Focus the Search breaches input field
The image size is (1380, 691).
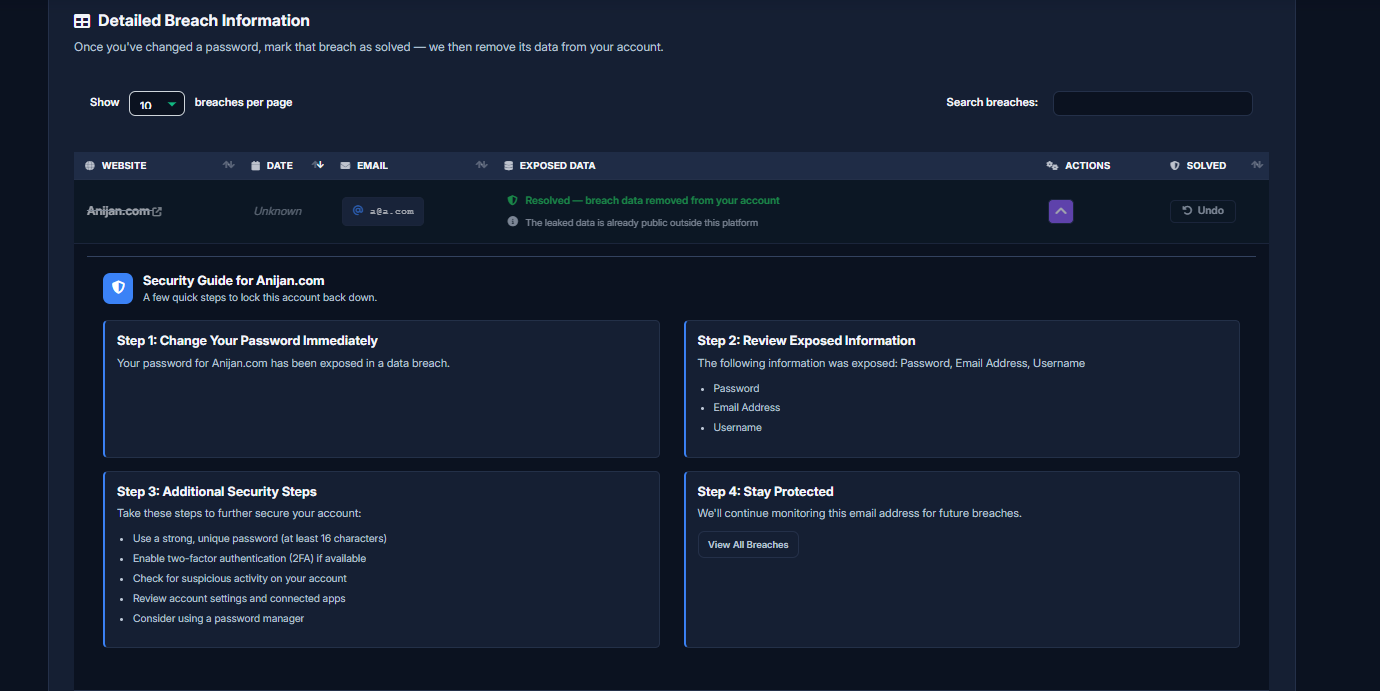[1152, 103]
